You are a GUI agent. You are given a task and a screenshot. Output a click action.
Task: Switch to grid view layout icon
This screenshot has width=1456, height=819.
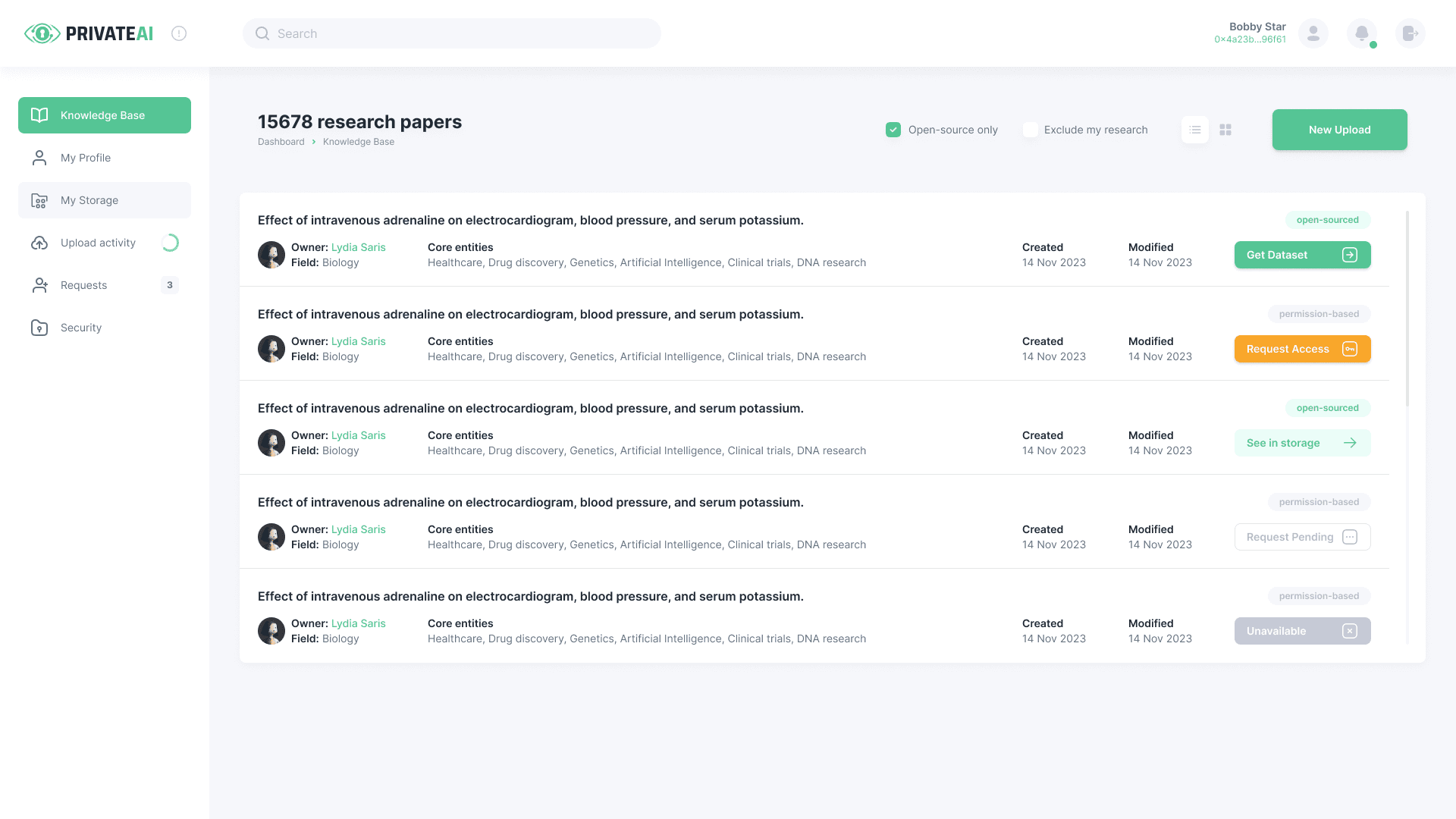coord(1225,130)
